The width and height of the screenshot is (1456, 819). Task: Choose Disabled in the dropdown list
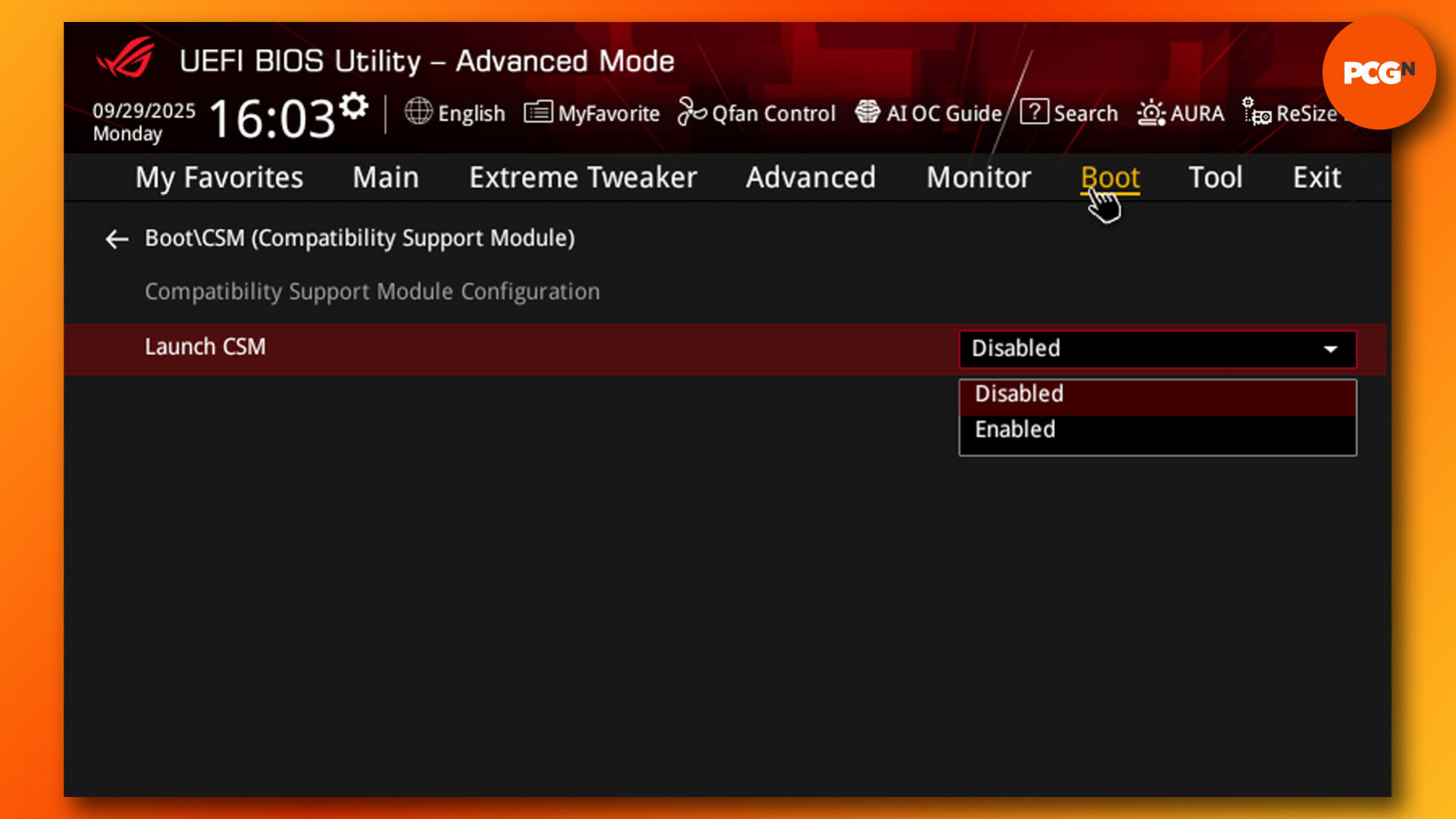tap(1157, 394)
